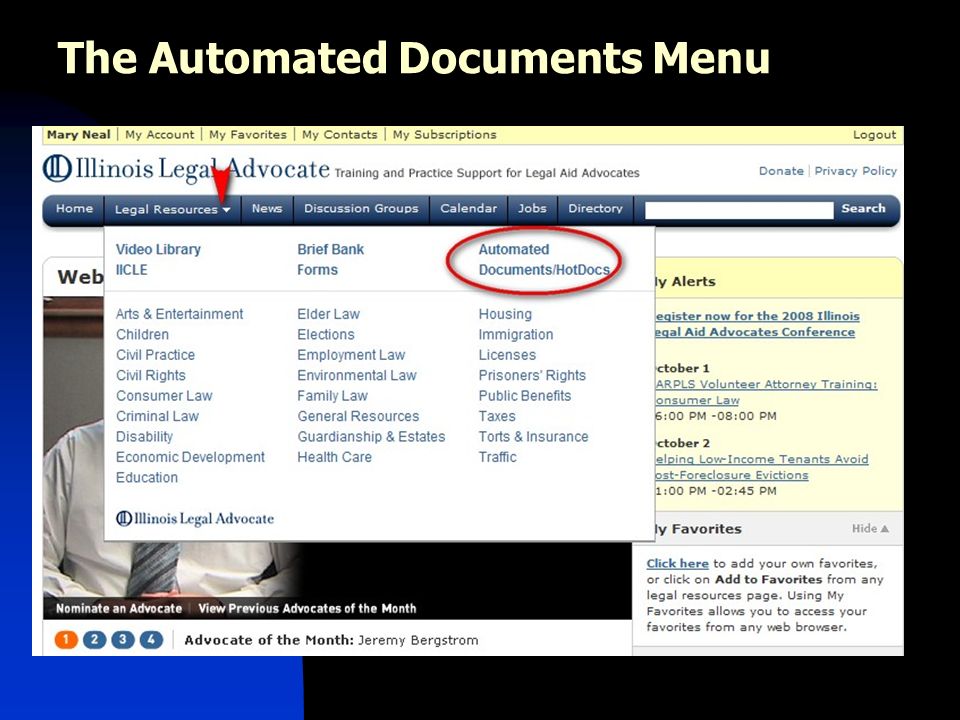The height and width of the screenshot is (720, 960).
Task: Select Civil Rights topic
Action: coord(151,375)
